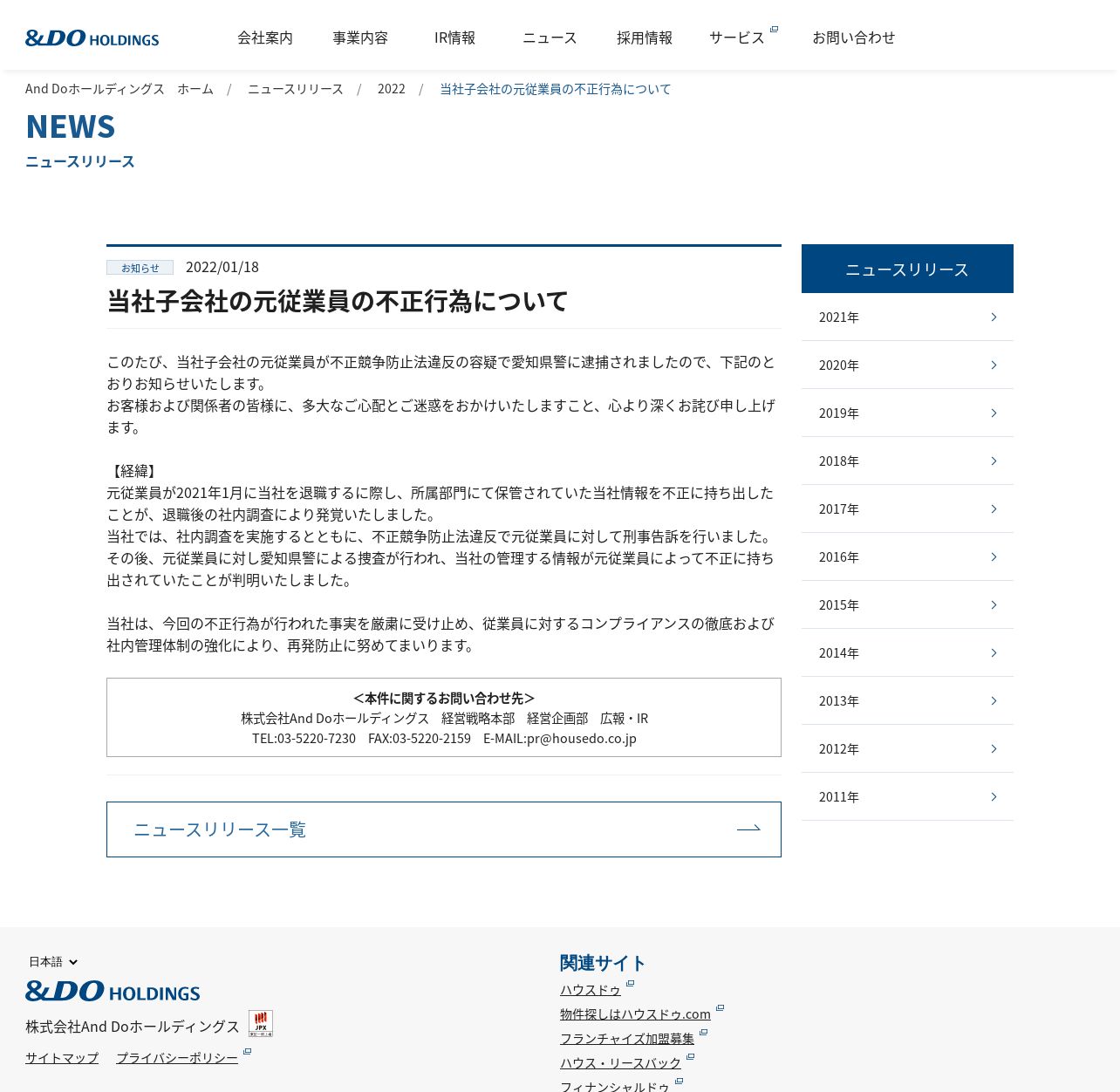Click external link icon beside 物件探しはハウスドゥ.com
Image resolution: width=1120 pixels, height=1092 pixels.
[x=720, y=1008]
